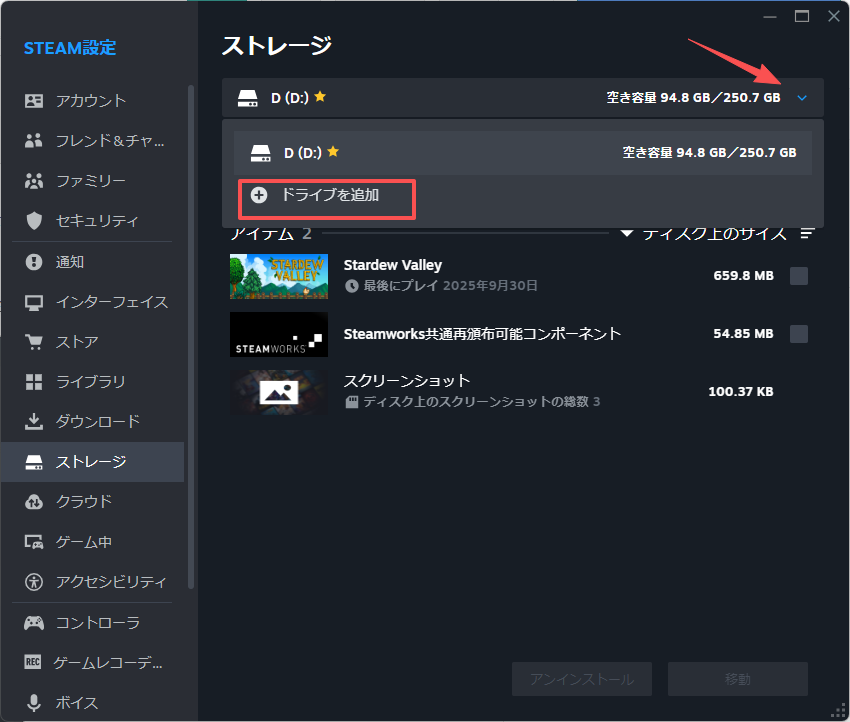Check the Steamworks共通再頒布可能コンポーネント checkbox

[799, 333]
